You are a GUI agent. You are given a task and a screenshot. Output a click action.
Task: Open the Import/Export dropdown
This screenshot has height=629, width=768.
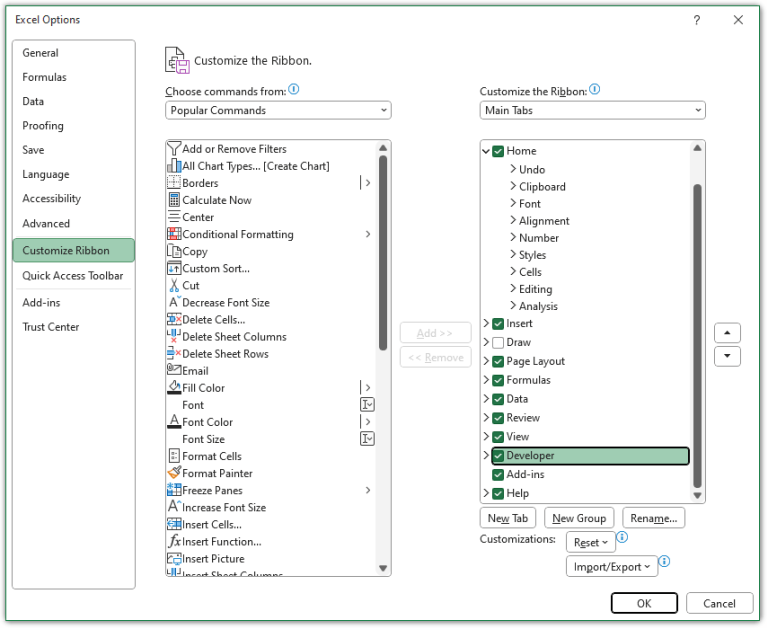[612, 566]
